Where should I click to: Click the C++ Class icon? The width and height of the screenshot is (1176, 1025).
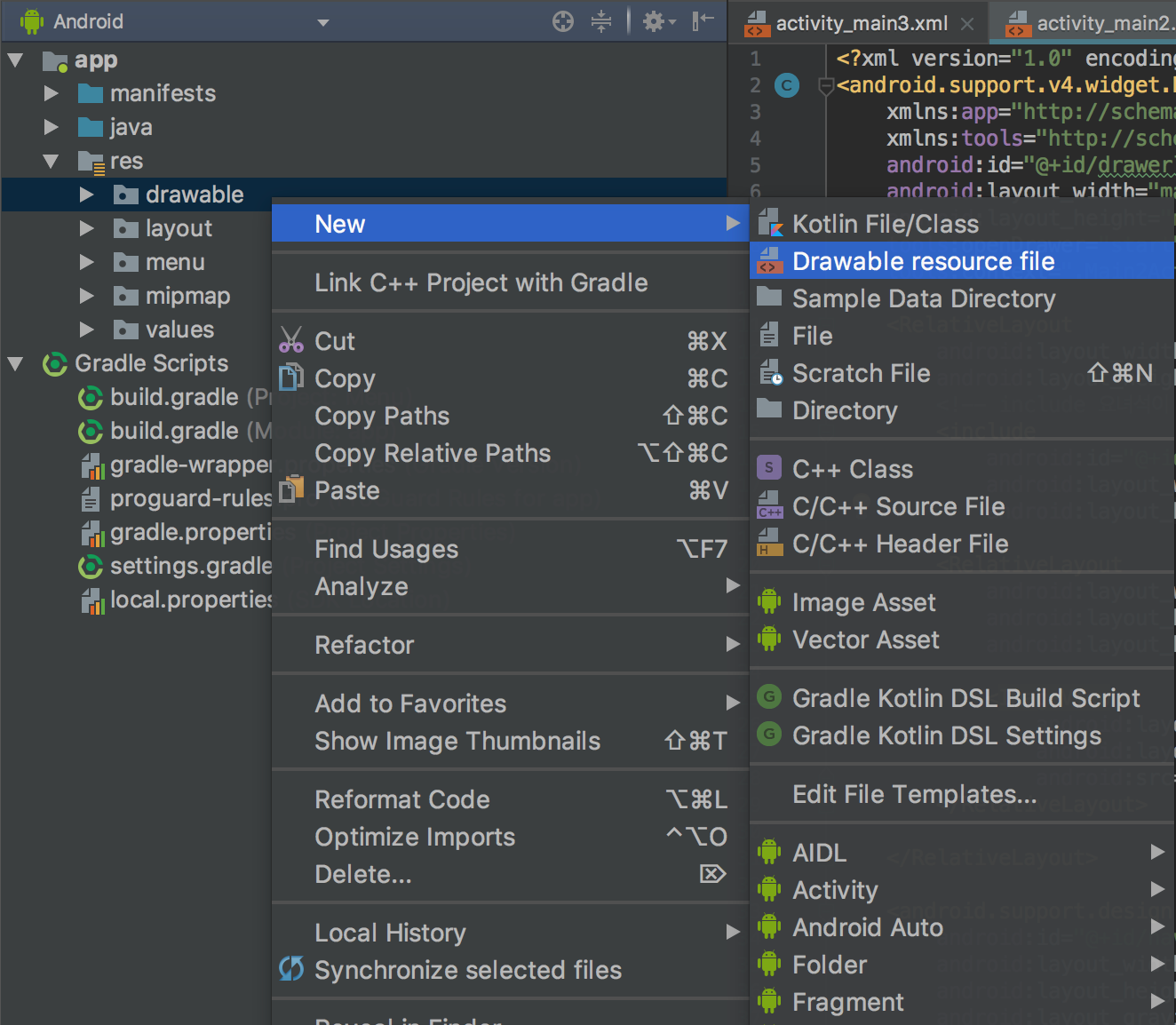coord(769,467)
